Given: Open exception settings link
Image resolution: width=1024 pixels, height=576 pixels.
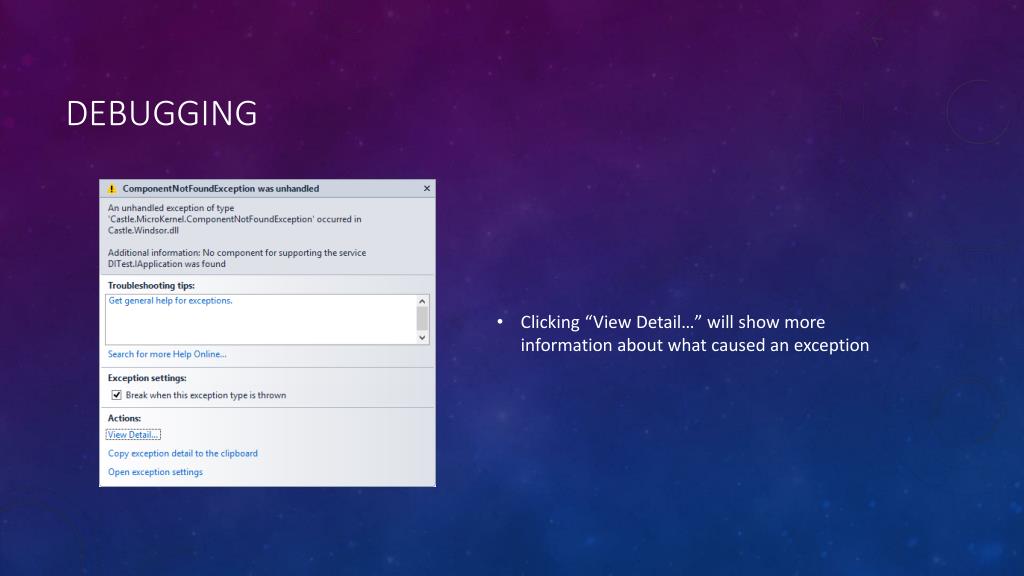Looking at the screenshot, I should tap(155, 472).
